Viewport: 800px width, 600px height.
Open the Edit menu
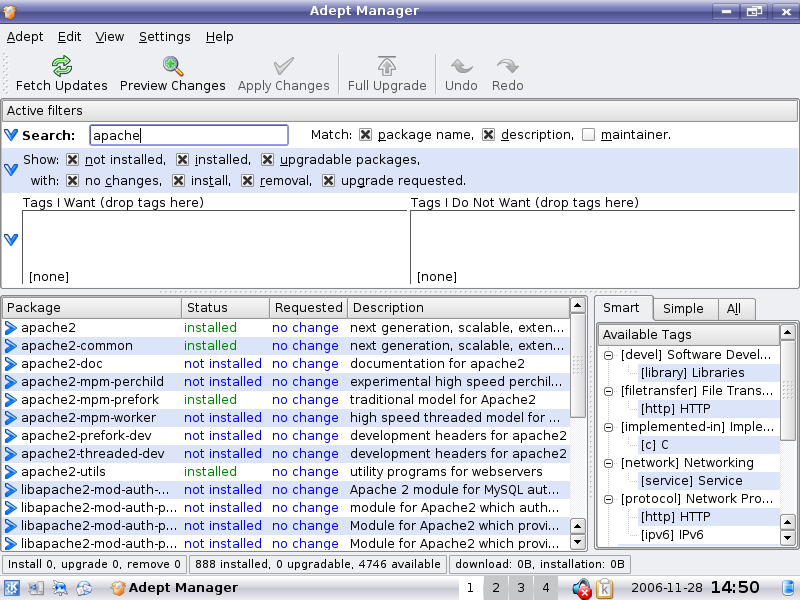click(x=69, y=37)
